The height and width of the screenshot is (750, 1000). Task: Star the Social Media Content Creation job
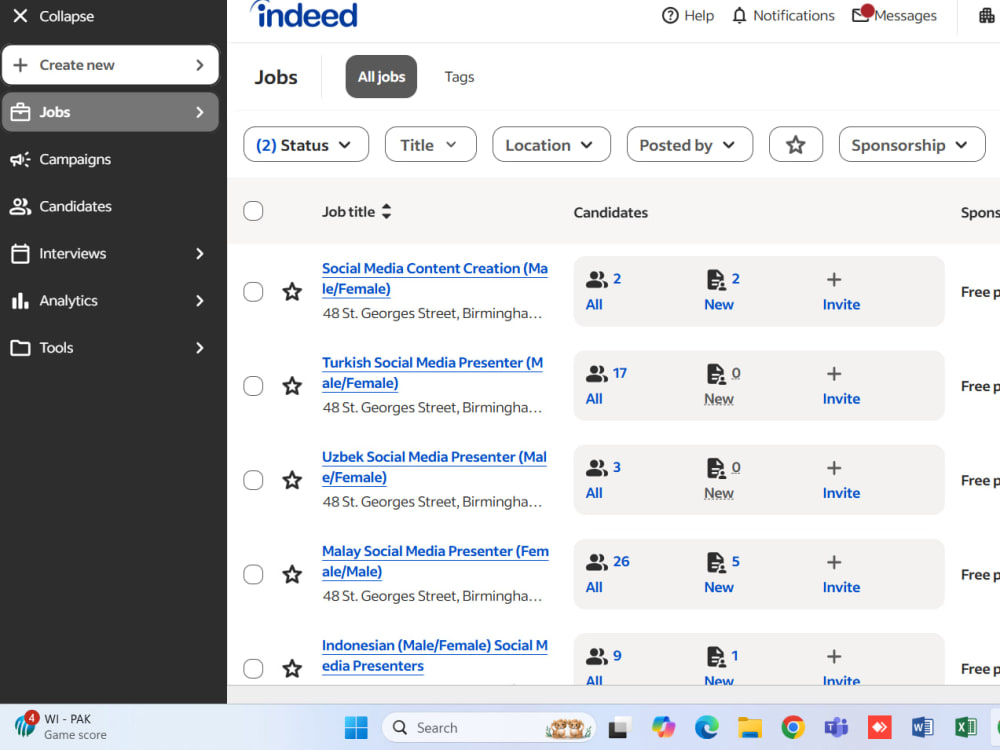coord(292,291)
